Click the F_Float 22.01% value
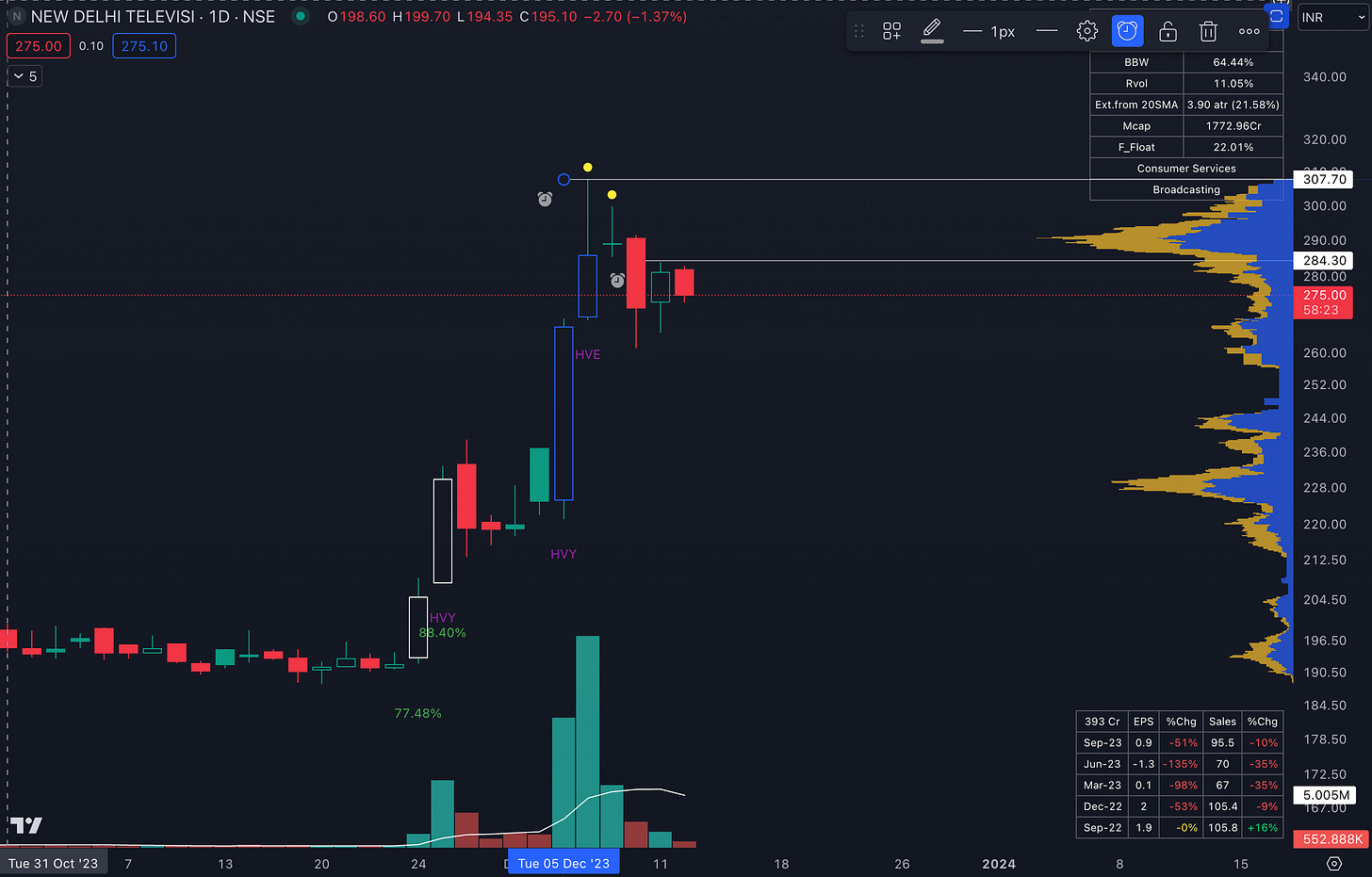This screenshot has width=1372, height=877. point(1233,147)
